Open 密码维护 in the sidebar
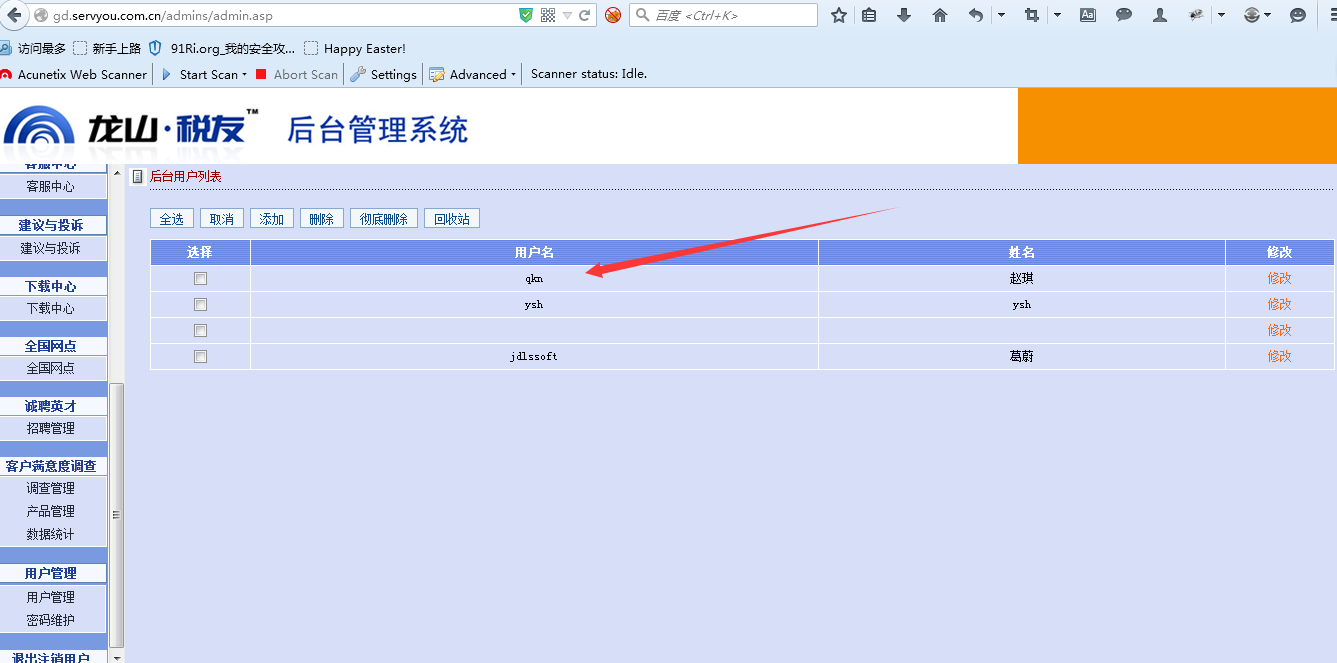Screen dimensions: 1337x663 tap(51, 620)
